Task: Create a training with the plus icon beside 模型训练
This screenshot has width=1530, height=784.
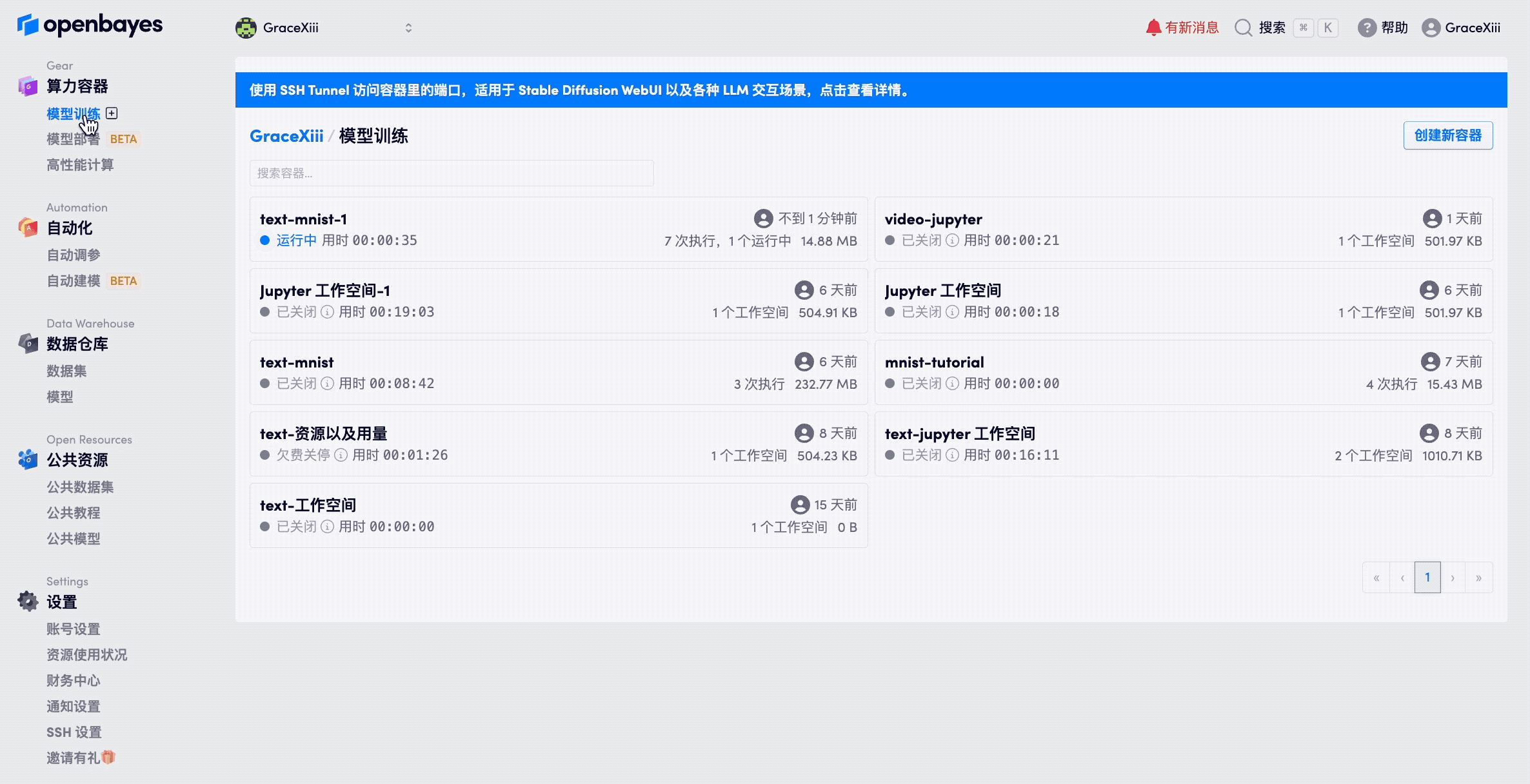Action: (112, 113)
